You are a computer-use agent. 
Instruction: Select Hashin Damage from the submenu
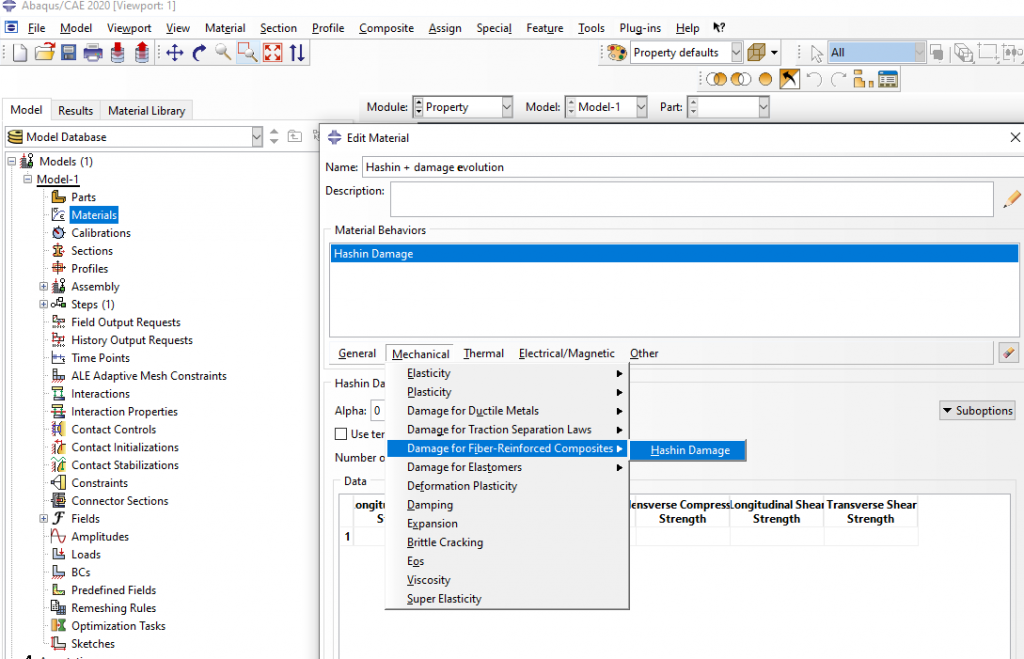click(687, 450)
